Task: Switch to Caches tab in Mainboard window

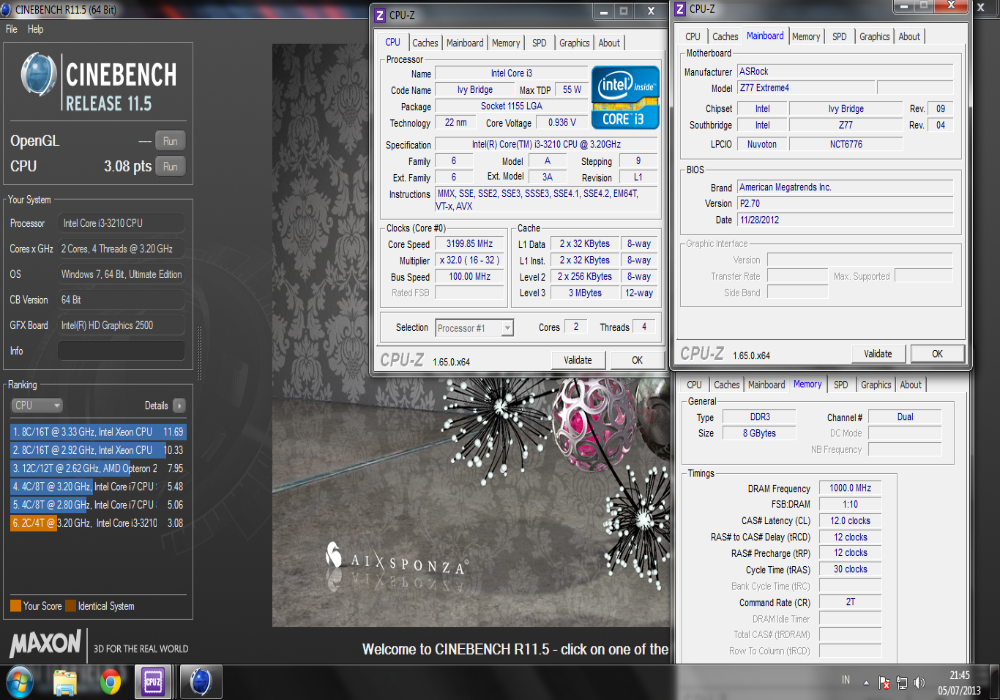Action: (725, 36)
